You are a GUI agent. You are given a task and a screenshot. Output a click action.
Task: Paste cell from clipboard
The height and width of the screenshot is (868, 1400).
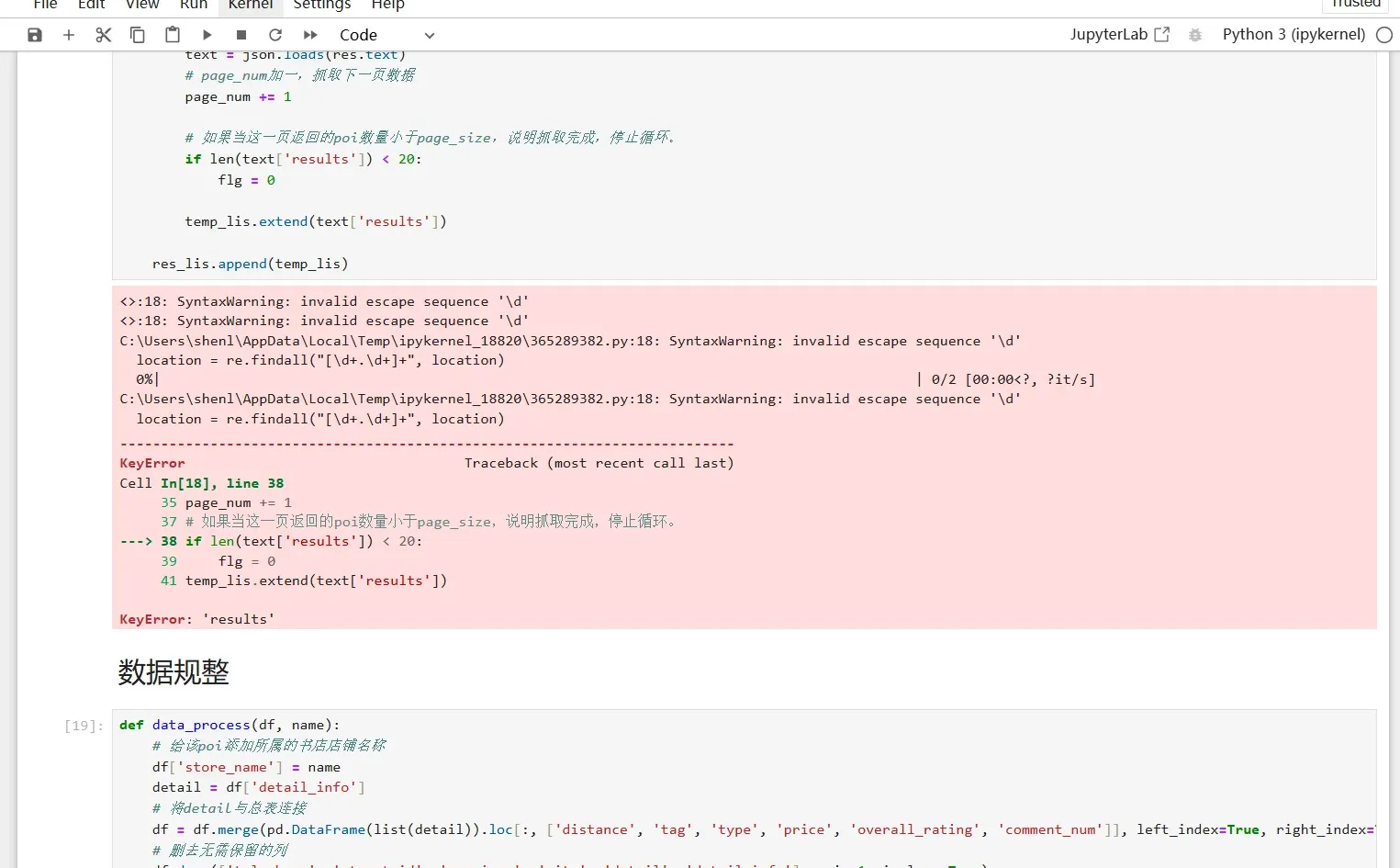pos(172,35)
